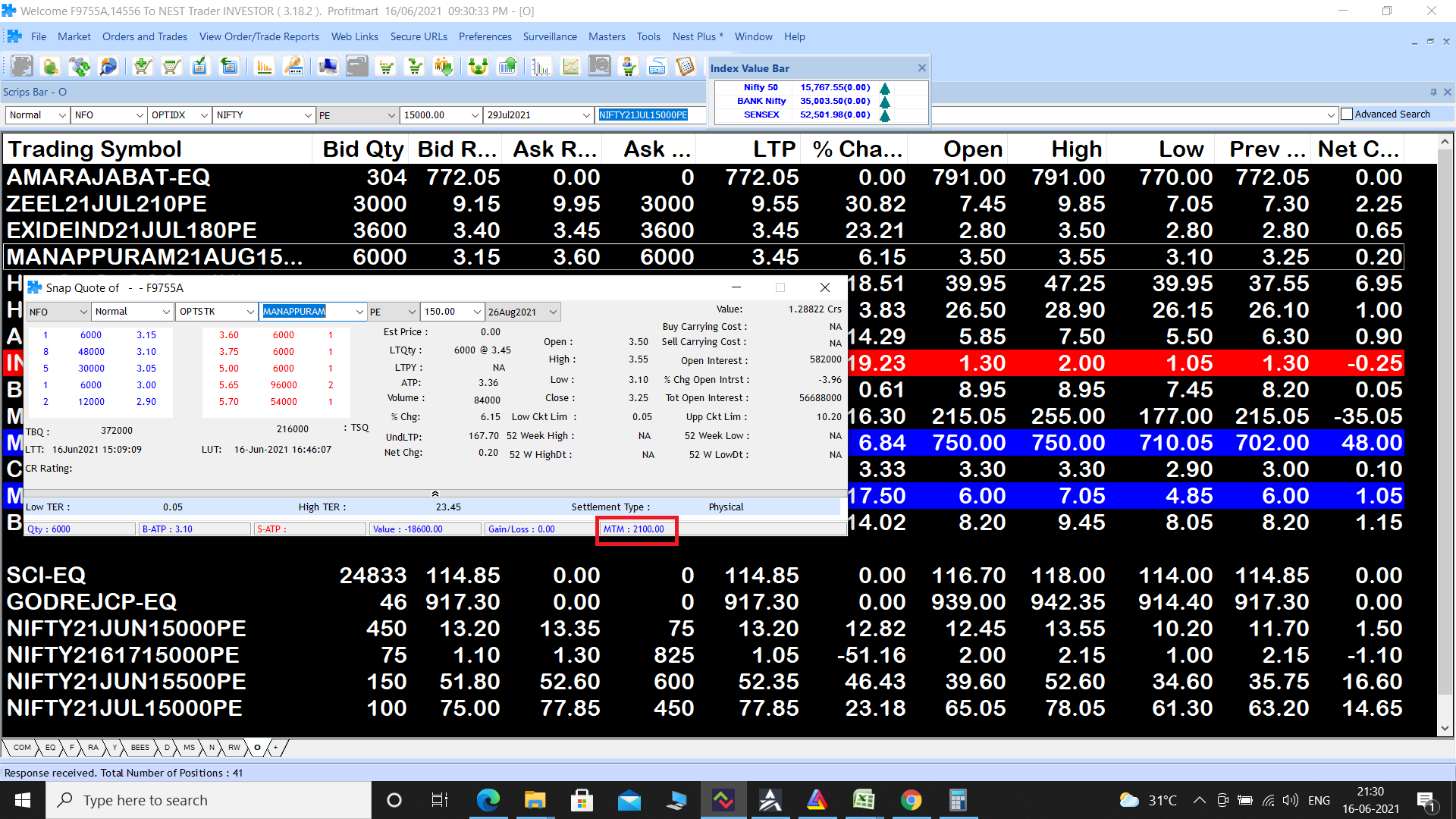Open Windows Start menu
Image resolution: width=1456 pixels, height=819 pixels.
pyautogui.click(x=23, y=800)
